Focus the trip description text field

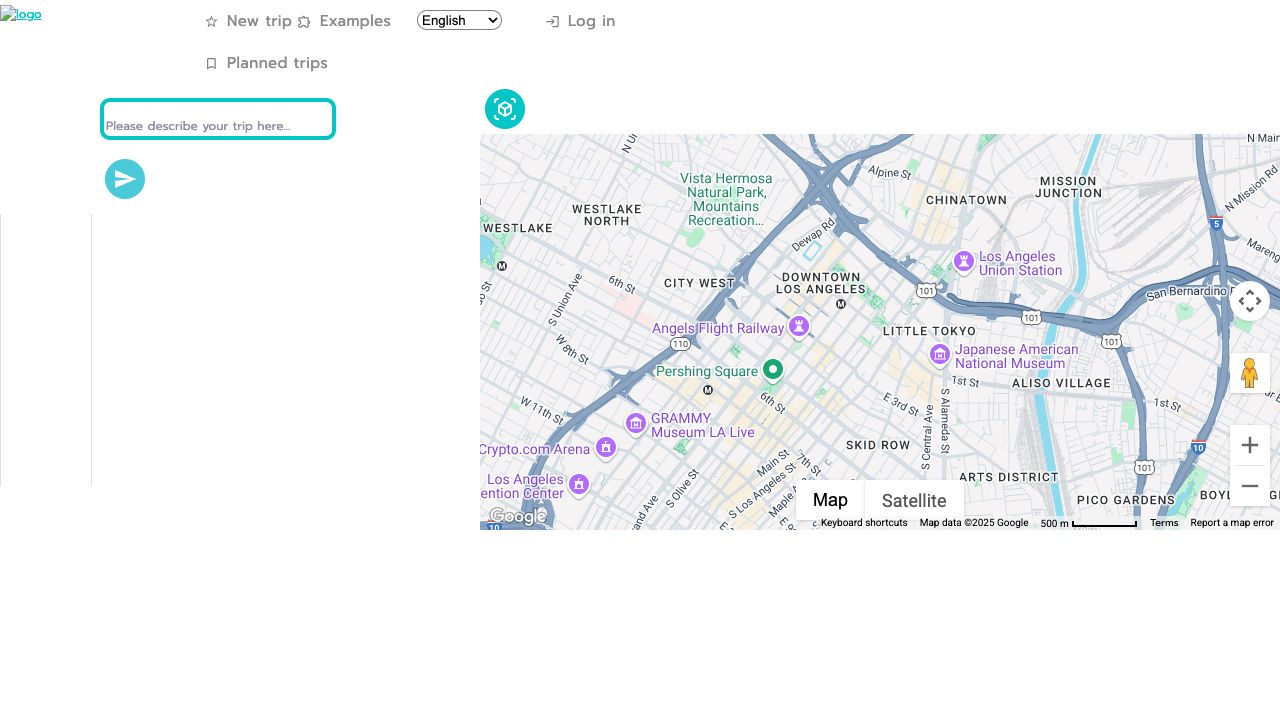pos(218,120)
